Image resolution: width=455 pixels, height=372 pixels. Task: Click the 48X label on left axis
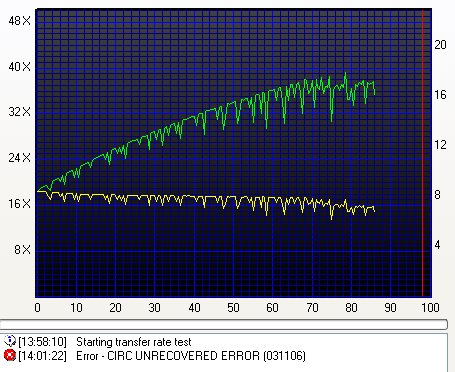click(19, 21)
